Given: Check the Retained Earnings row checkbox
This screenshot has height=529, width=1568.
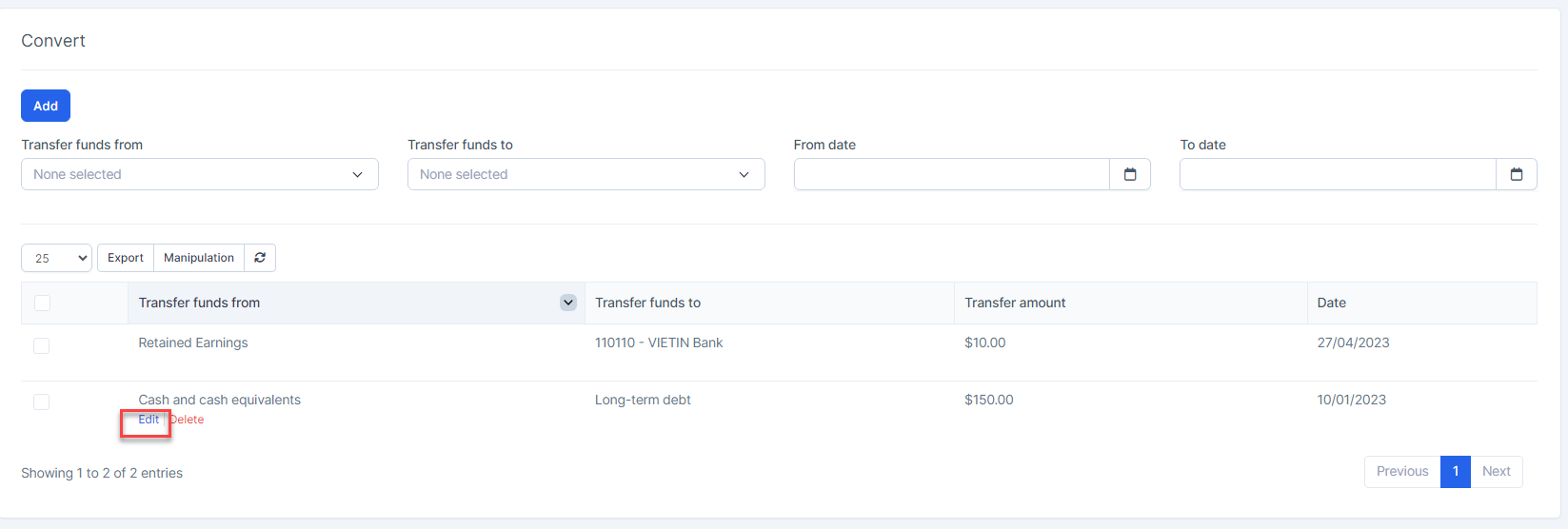Looking at the screenshot, I should click(x=42, y=345).
